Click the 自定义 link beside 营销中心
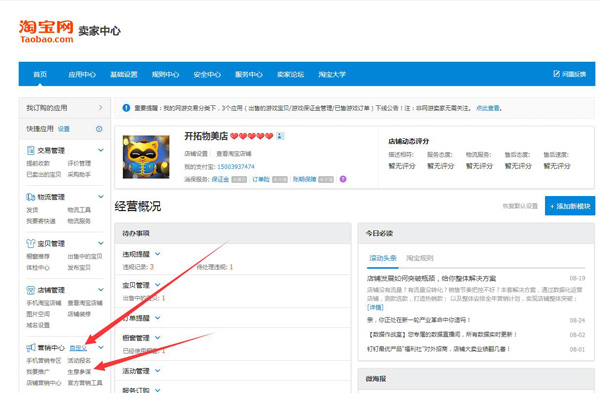The height and width of the screenshot is (393, 600). (x=78, y=348)
